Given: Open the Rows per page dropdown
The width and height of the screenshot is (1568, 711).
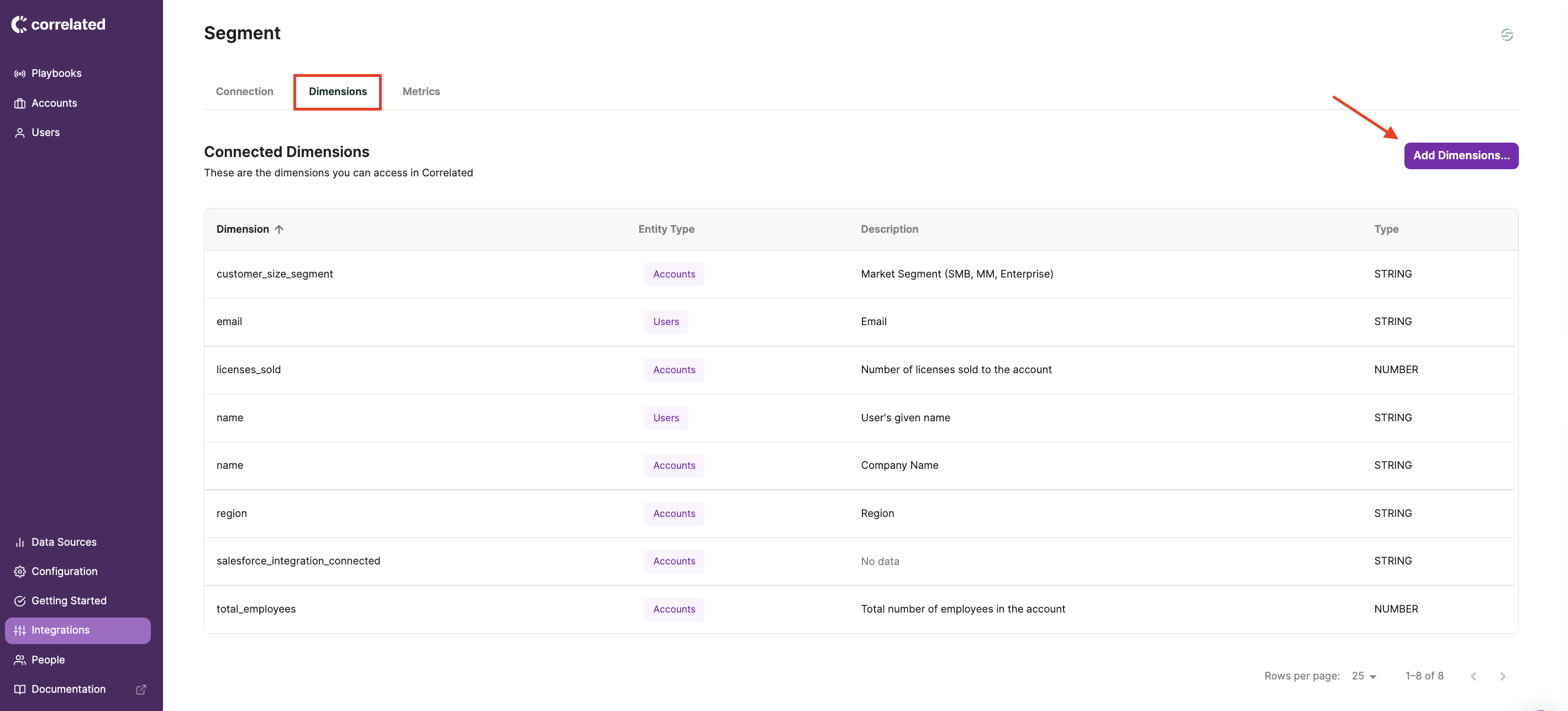Looking at the screenshot, I should (x=1364, y=676).
